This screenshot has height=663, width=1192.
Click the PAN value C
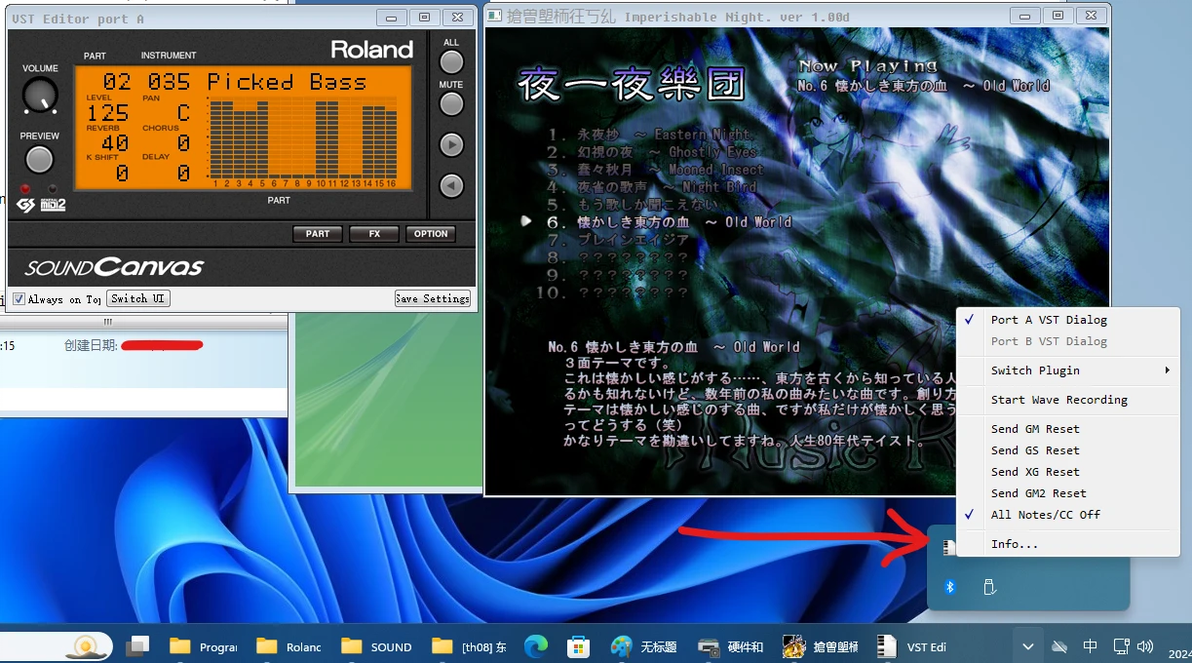183,113
